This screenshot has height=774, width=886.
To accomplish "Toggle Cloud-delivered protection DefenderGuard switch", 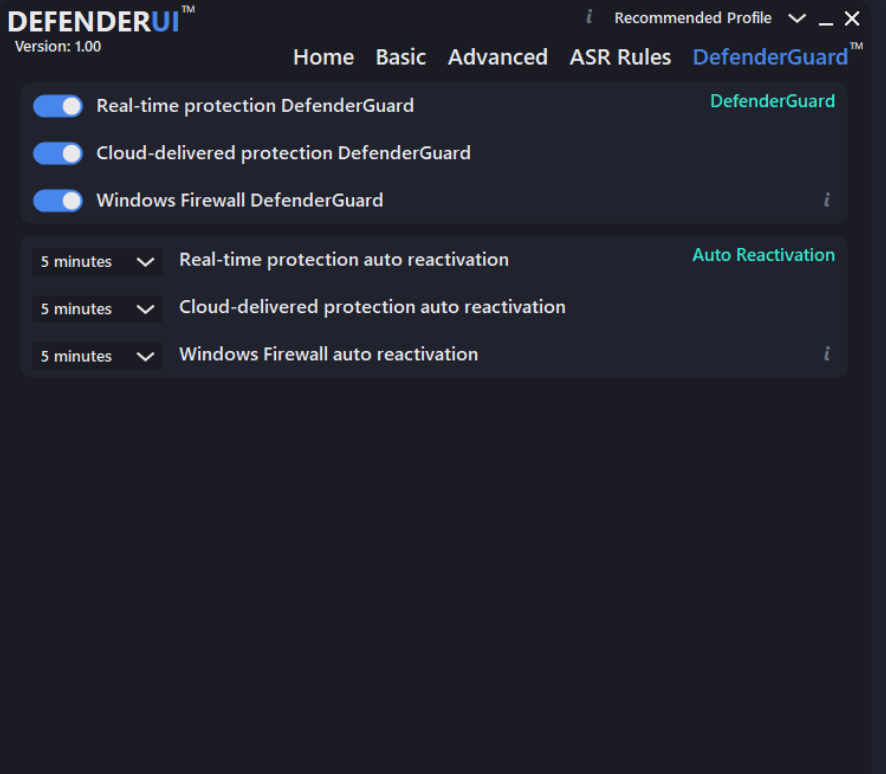I will point(58,154).
